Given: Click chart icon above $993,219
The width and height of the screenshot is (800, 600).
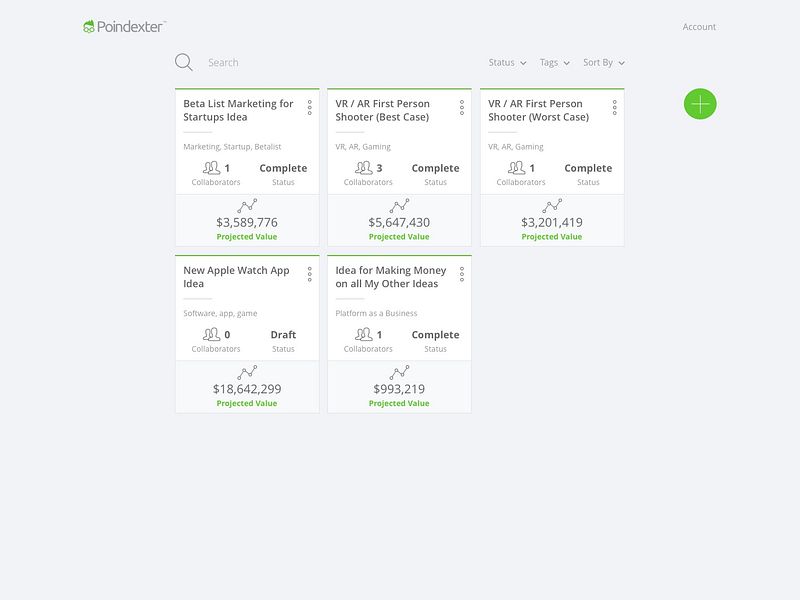Looking at the screenshot, I should click(x=399, y=372).
